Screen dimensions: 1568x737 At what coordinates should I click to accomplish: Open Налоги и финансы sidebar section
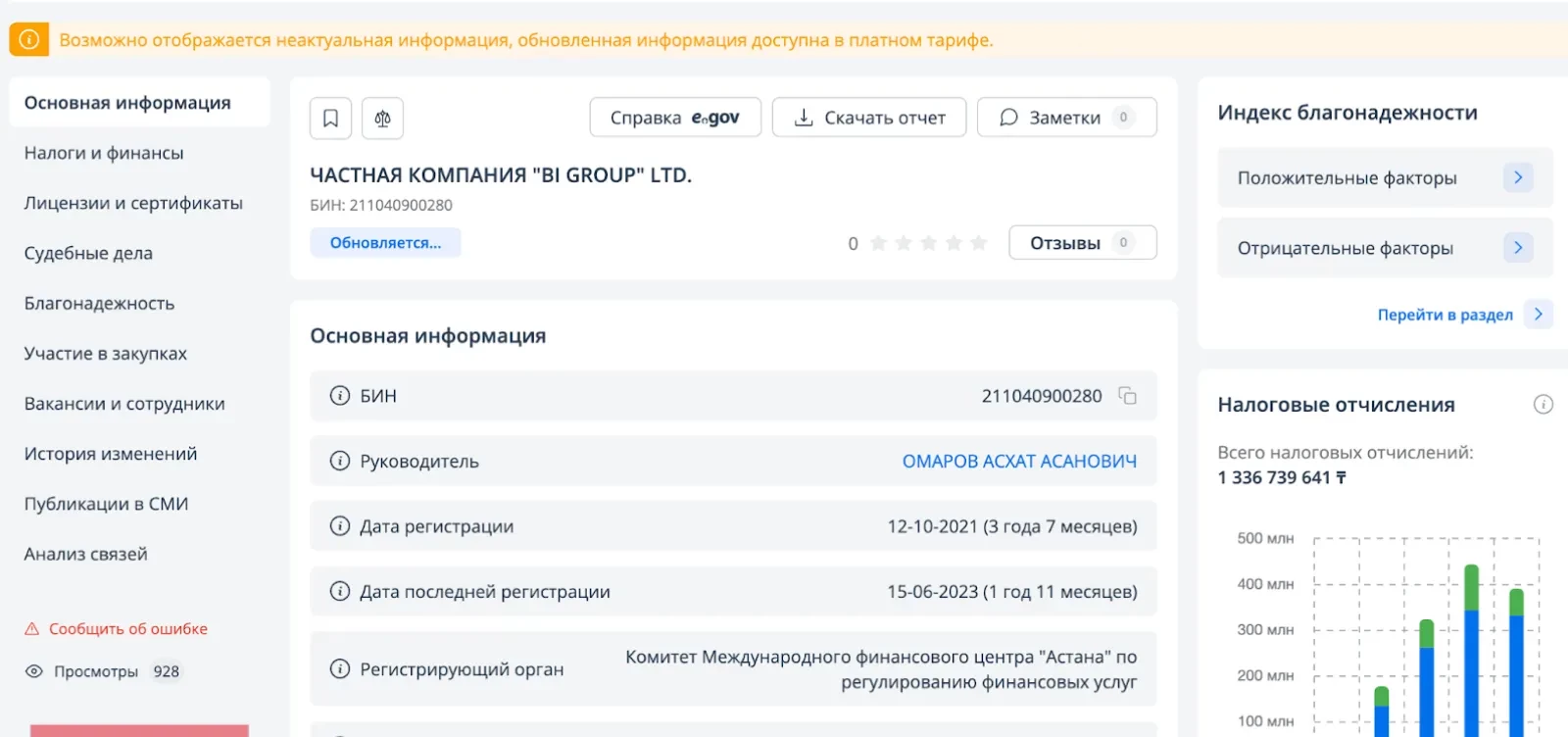[104, 153]
